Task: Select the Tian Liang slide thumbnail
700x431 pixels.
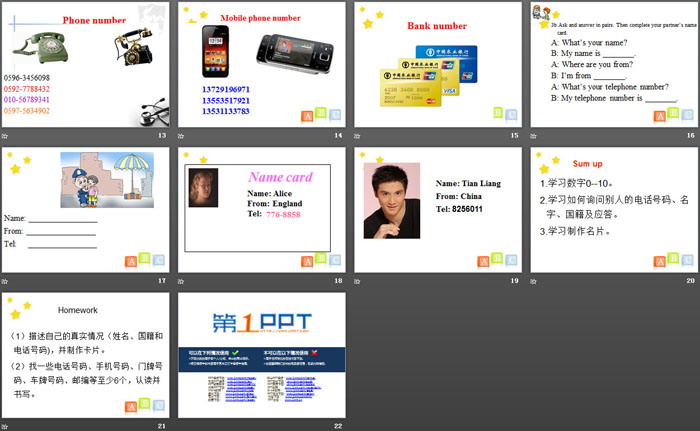Action: 438,210
